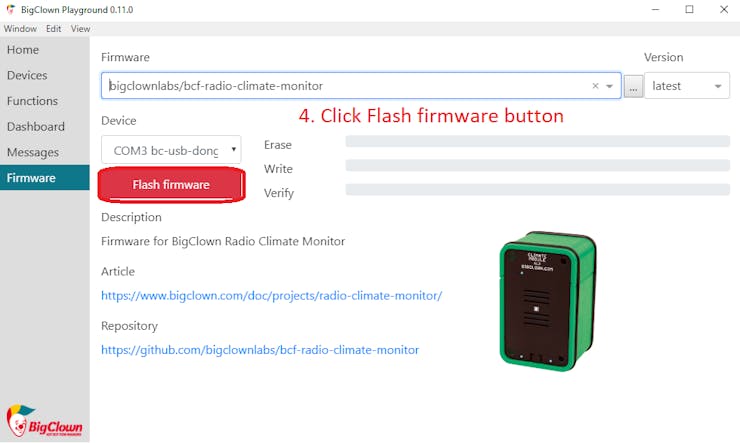This screenshot has height=443, width=740.
Task: Open the COM3 bc-usb-dongle device dropdown
Action: (x=171, y=150)
